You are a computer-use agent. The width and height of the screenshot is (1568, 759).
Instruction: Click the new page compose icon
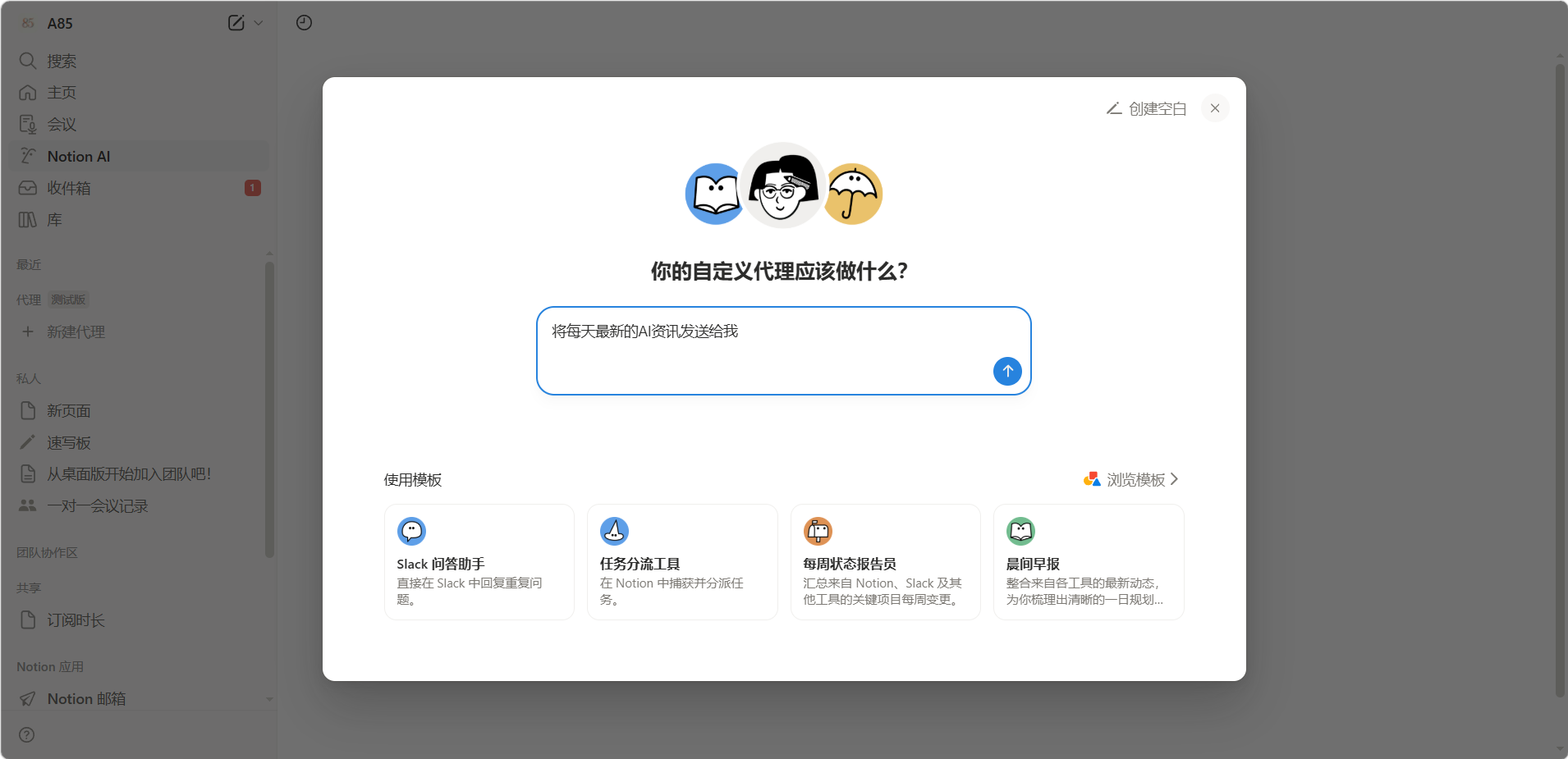pyautogui.click(x=236, y=23)
